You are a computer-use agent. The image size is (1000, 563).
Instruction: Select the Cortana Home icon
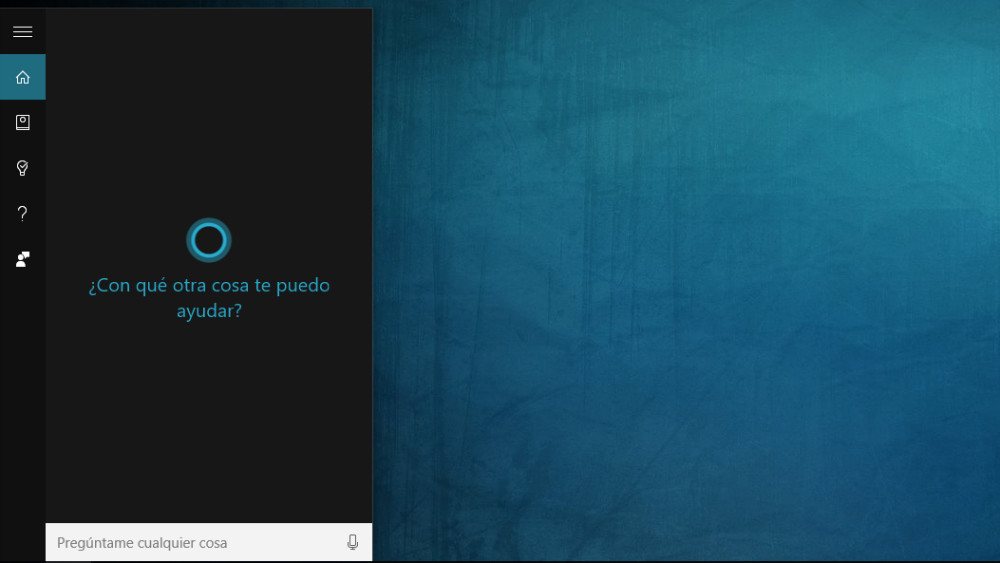[x=22, y=77]
